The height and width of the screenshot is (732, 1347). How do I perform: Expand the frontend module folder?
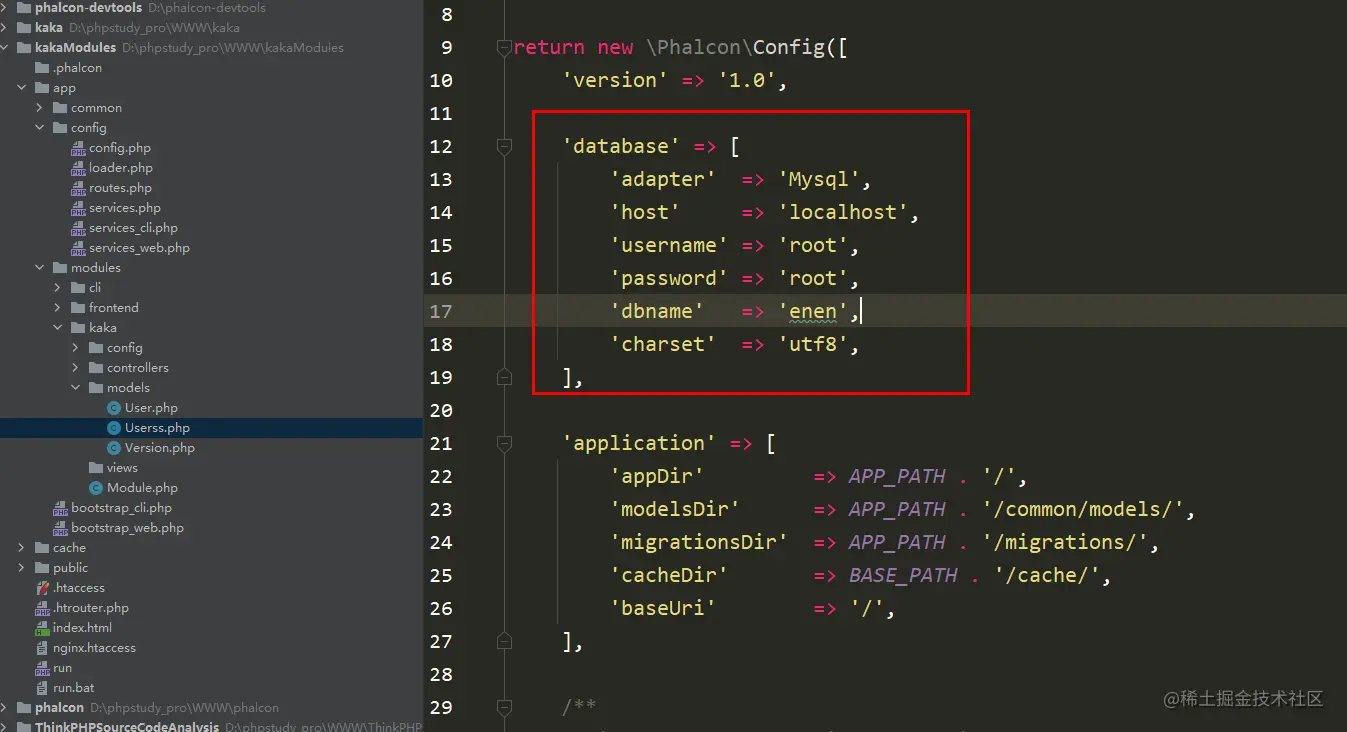[x=58, y=308]
